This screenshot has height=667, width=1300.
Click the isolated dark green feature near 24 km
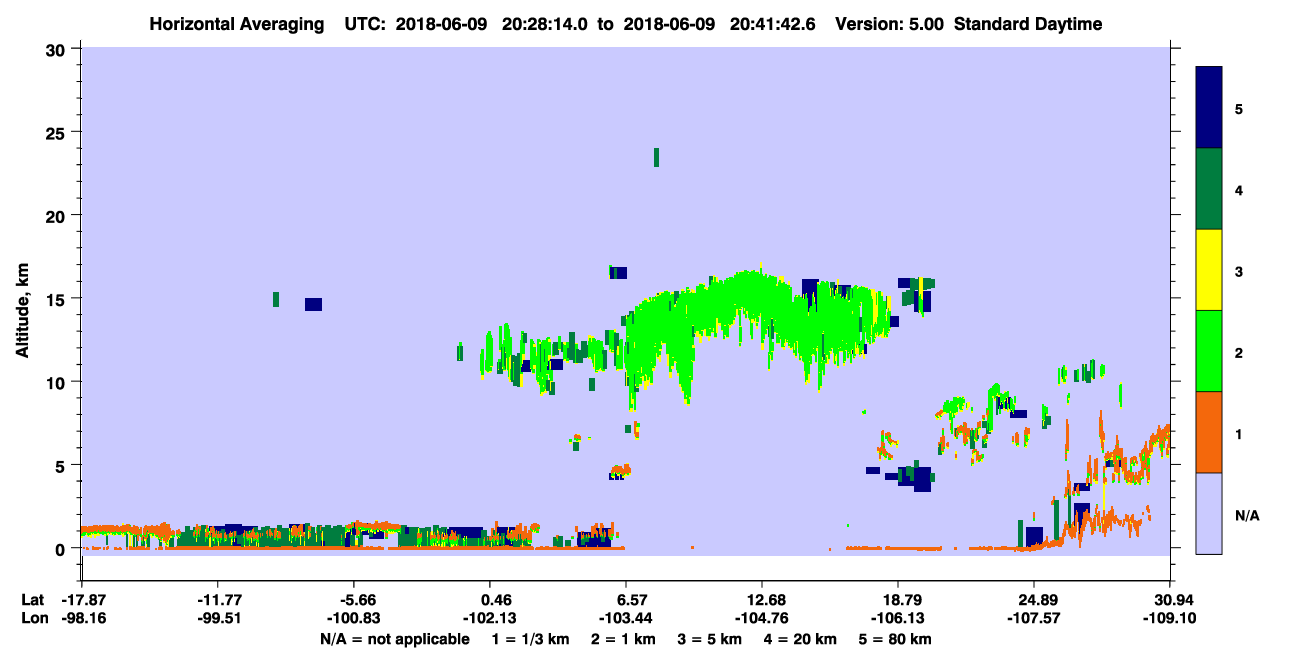tap(656, 157)
